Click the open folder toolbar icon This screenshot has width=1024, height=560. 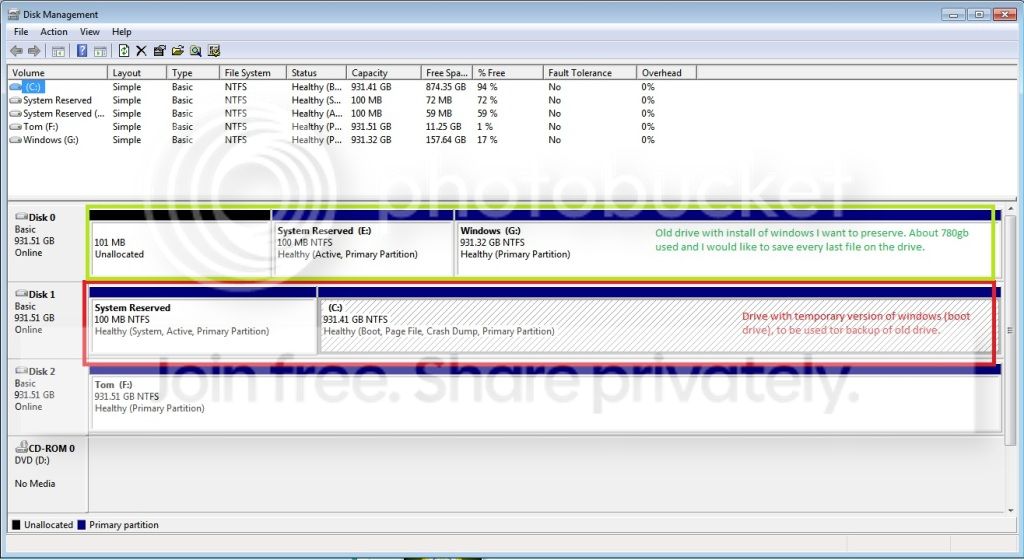[178, 50]
